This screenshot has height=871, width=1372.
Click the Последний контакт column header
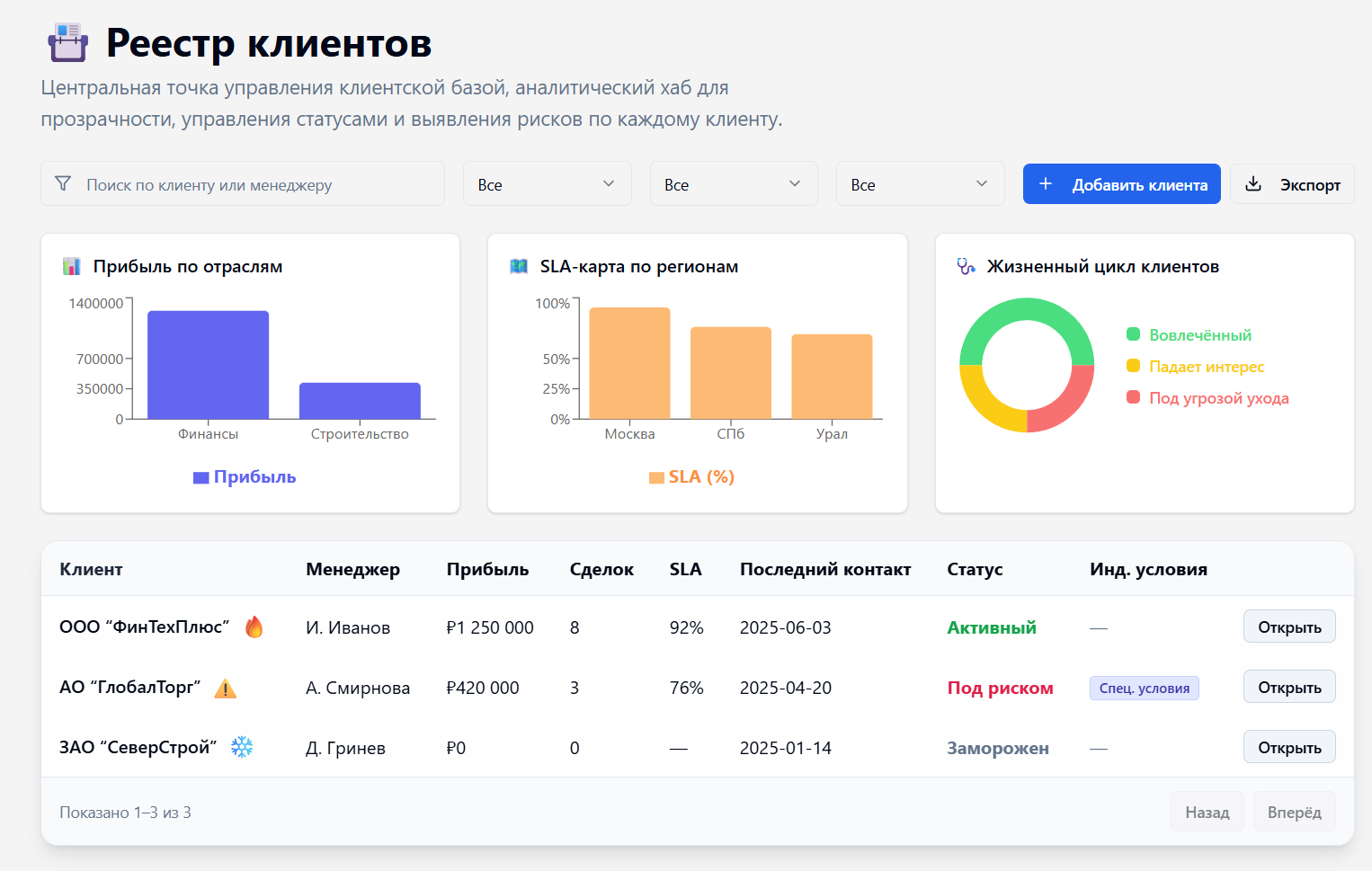pos(825,569)
